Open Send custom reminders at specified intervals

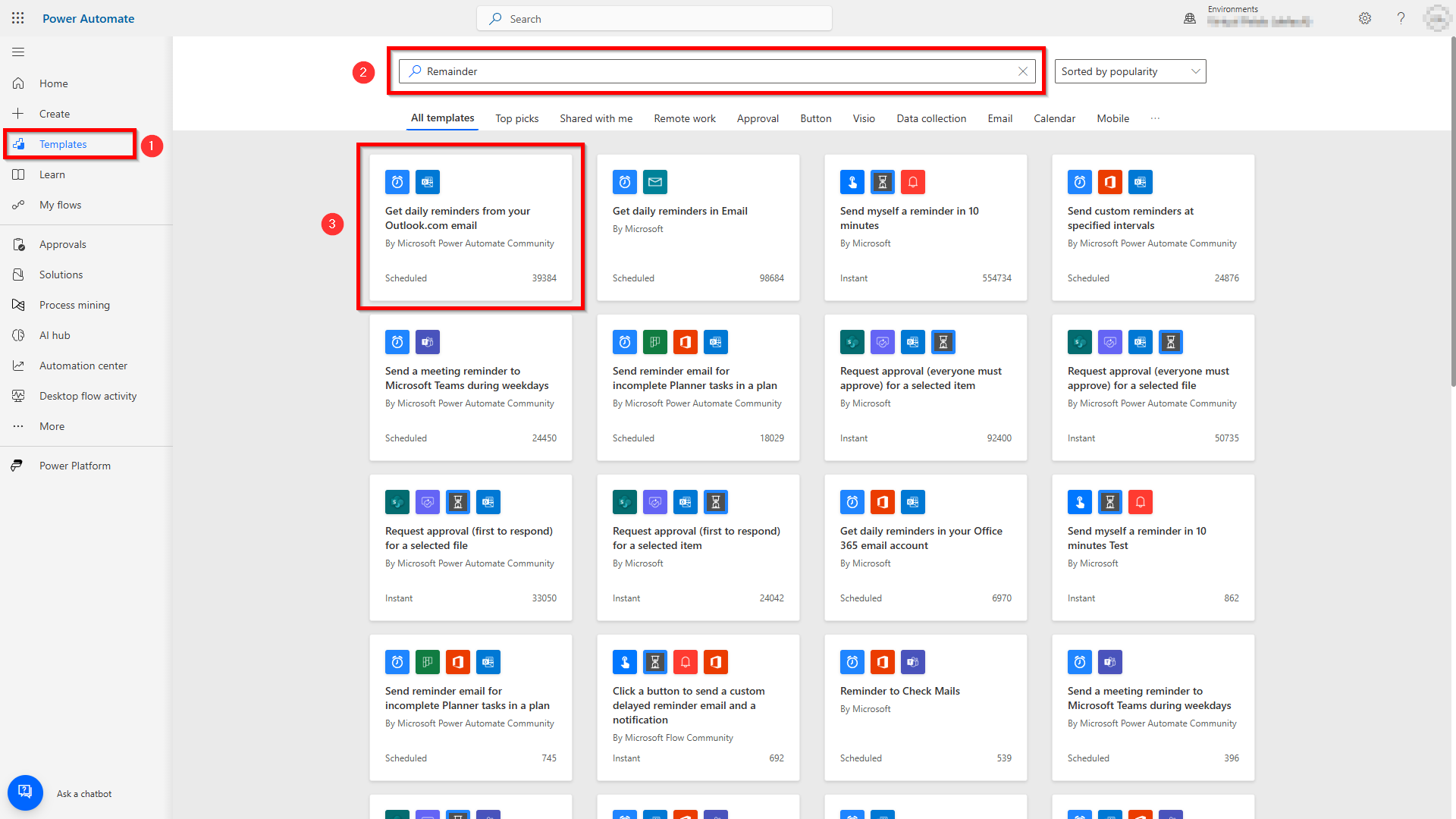click(1153, 227)
